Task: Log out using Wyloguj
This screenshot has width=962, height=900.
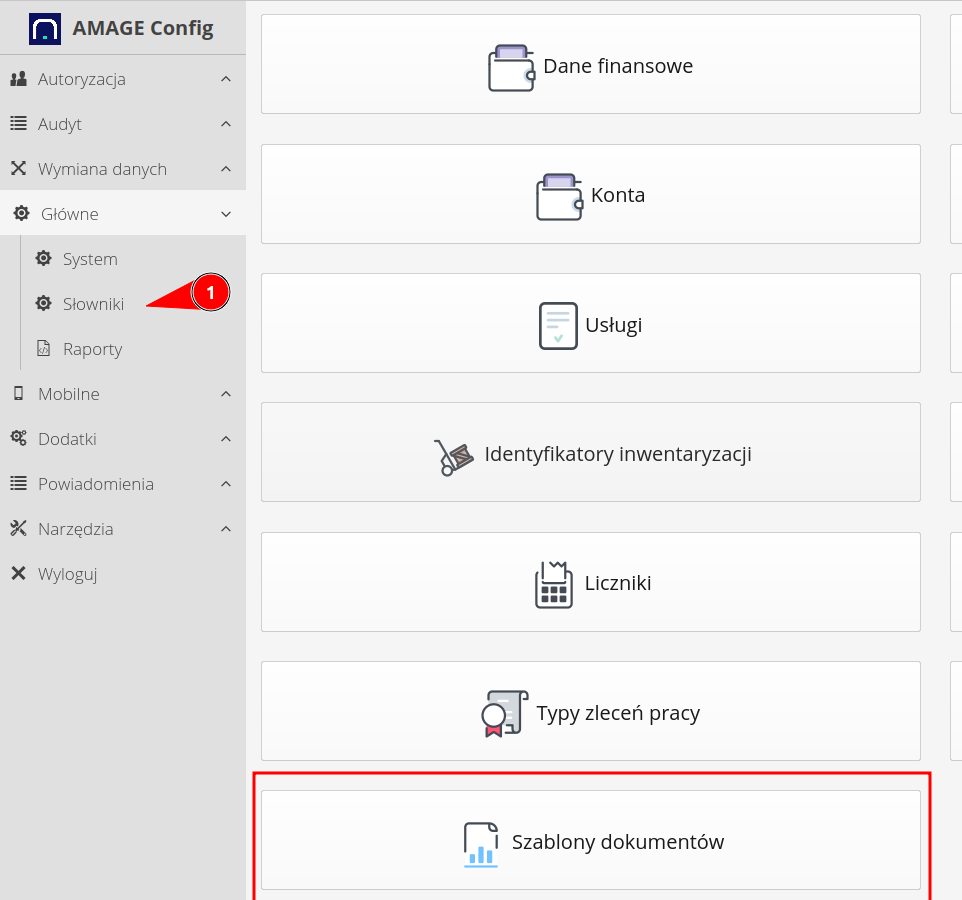Action: coord(67,574)
